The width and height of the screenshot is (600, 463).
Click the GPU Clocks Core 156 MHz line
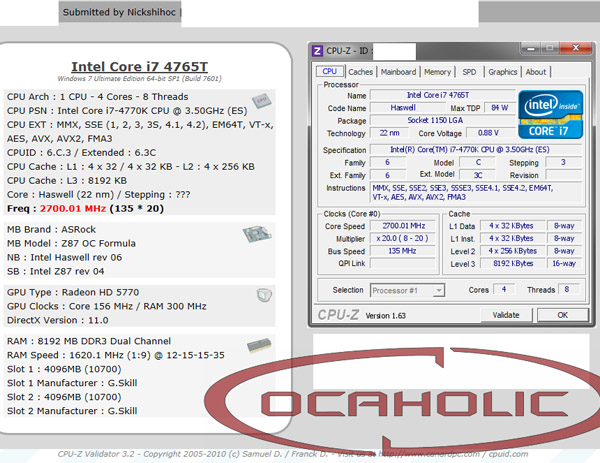tap(107, 306)
